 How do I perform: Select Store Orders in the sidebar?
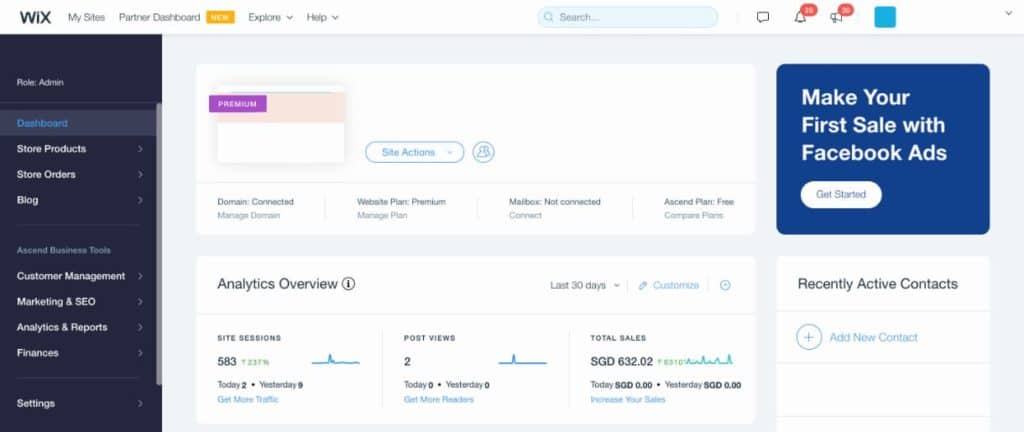(x=46, y=174)
